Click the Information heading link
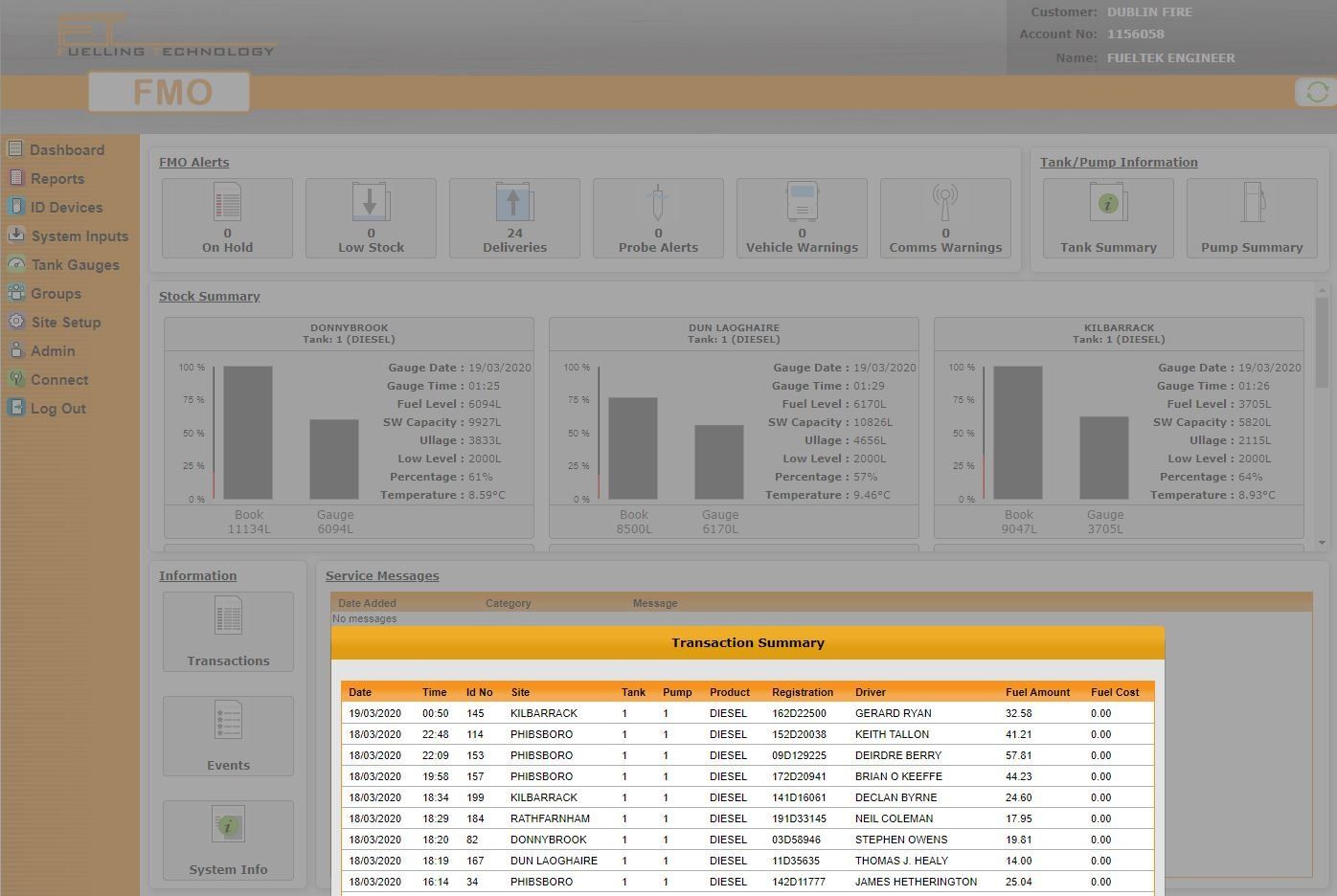1337x896 pixels. click(x=197, y=575)
